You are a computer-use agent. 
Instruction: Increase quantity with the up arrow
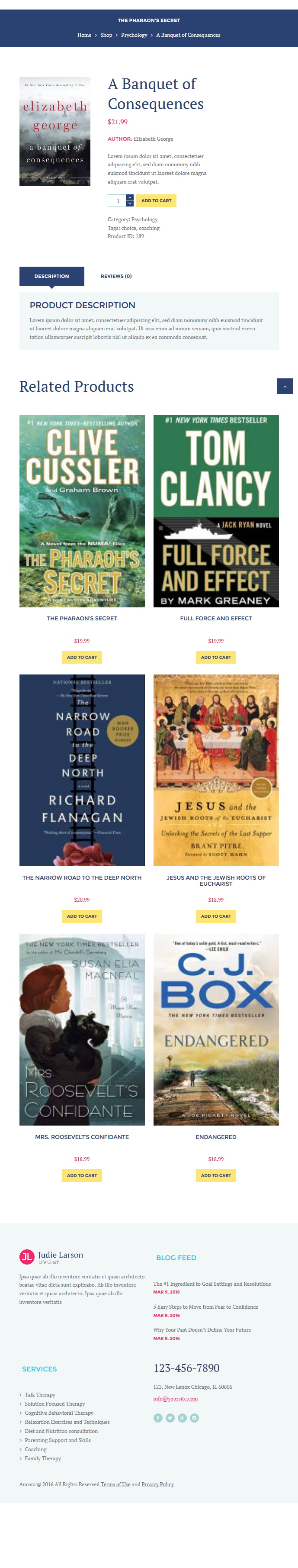pyautogui.click(x=130, y=197)
